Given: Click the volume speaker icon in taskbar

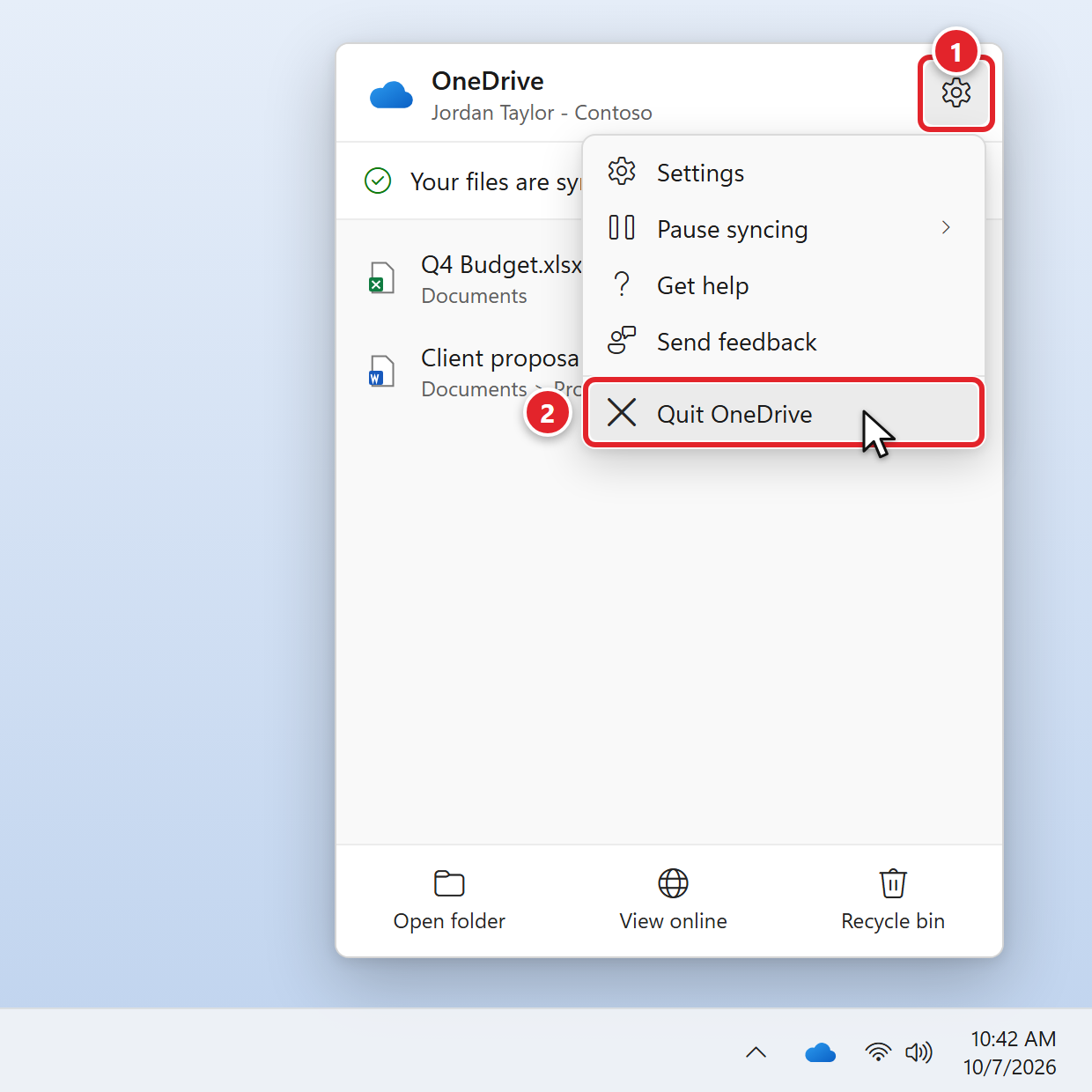Looking at the screenshot, I should (x=919, y=1051).
